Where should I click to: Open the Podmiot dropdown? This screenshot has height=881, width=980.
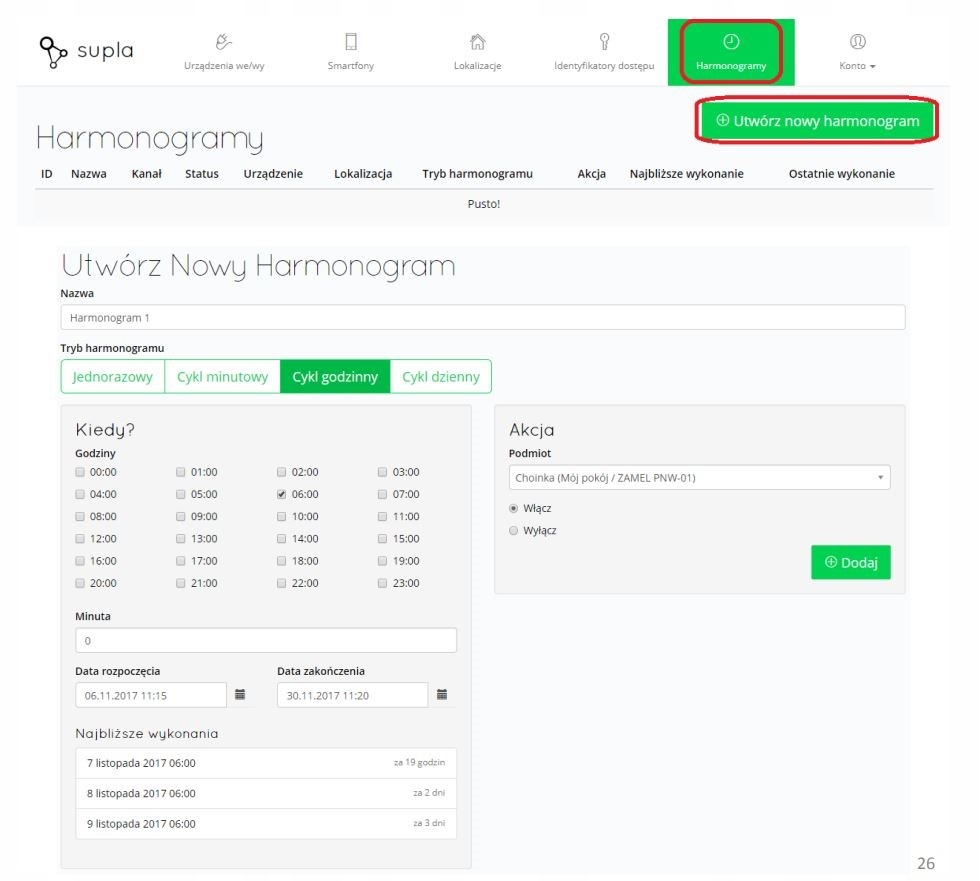699,477
